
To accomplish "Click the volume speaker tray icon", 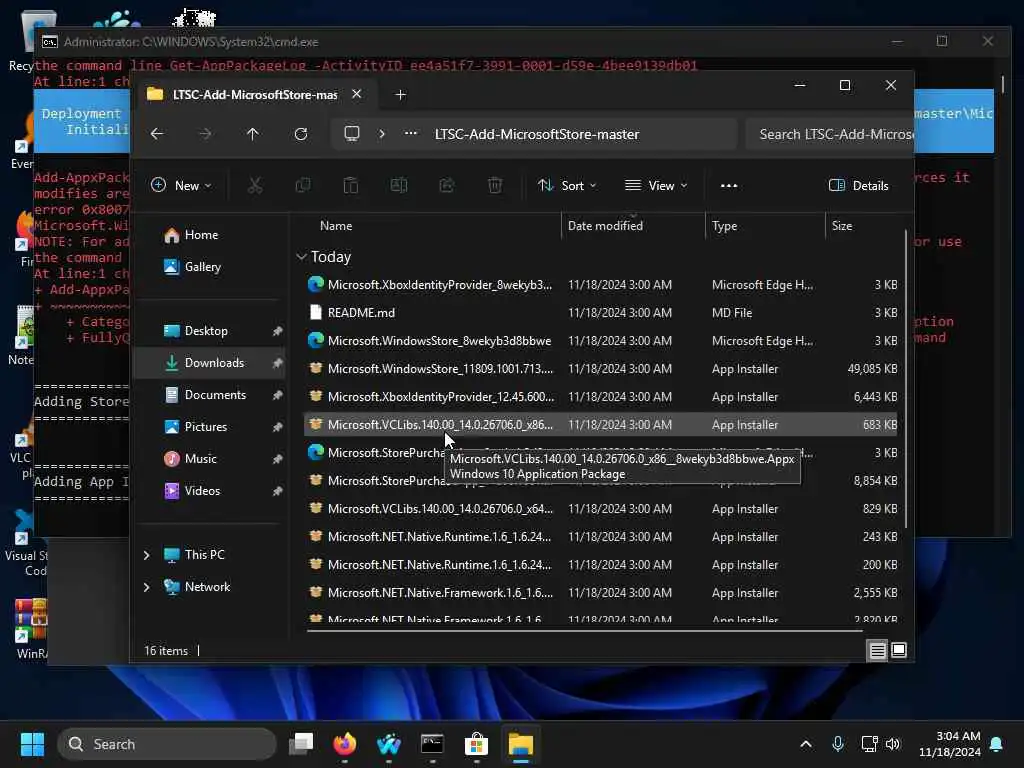I will click(x=893, y=744).
